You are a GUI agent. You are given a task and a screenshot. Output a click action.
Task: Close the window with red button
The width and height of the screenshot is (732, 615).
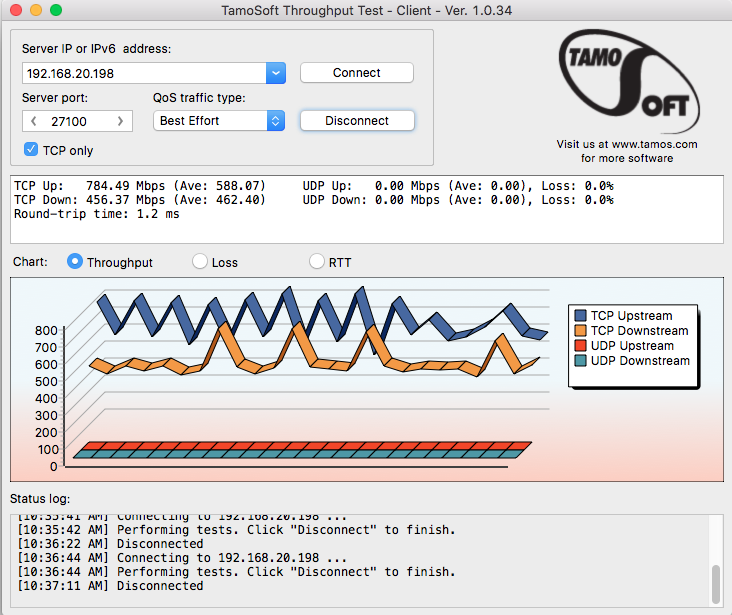[16, 10]
